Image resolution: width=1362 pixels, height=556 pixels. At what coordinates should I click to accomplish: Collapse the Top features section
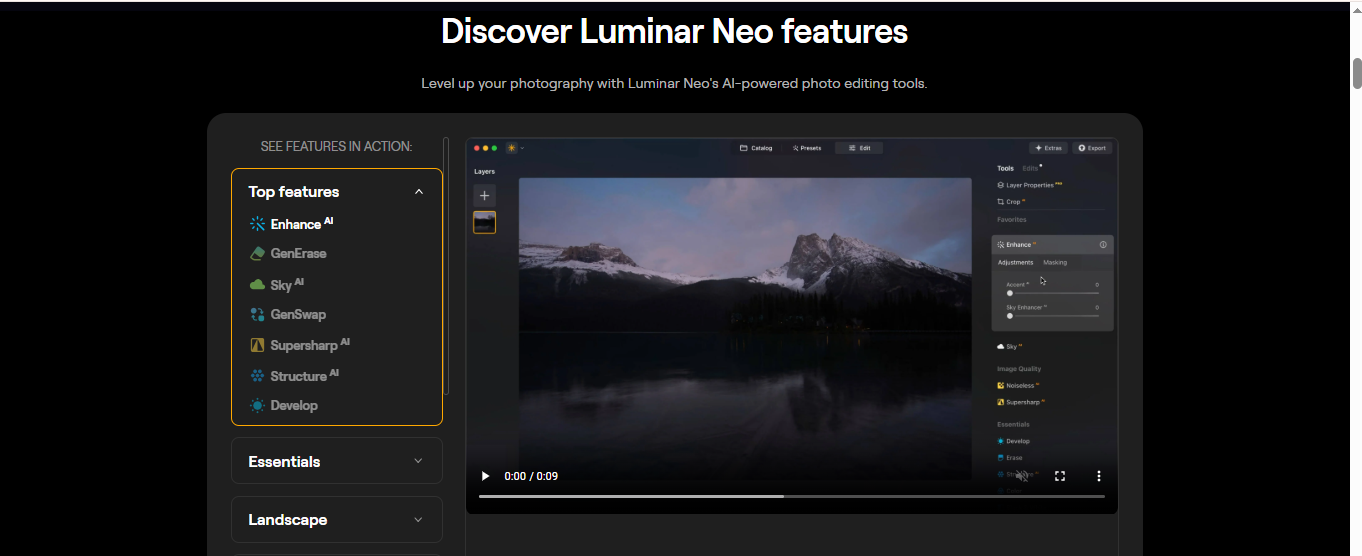coord(419,192)
